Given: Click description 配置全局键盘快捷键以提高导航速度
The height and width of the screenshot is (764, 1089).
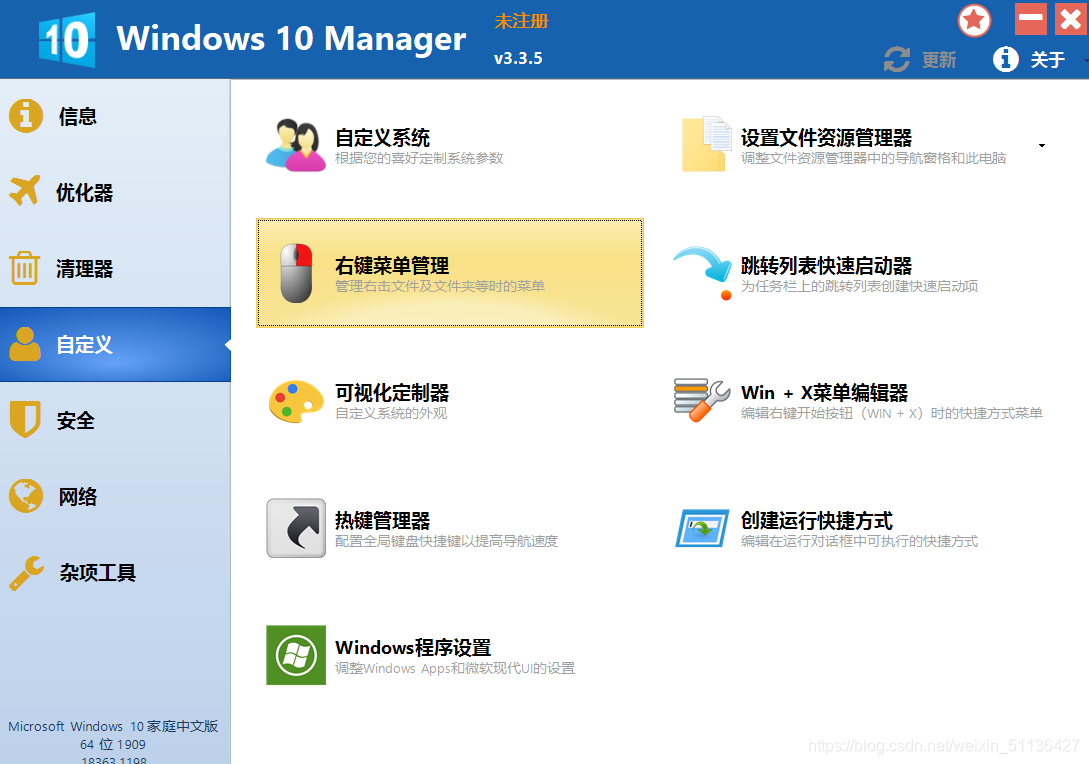Looking at the screenshot, I should pos(447,541).
